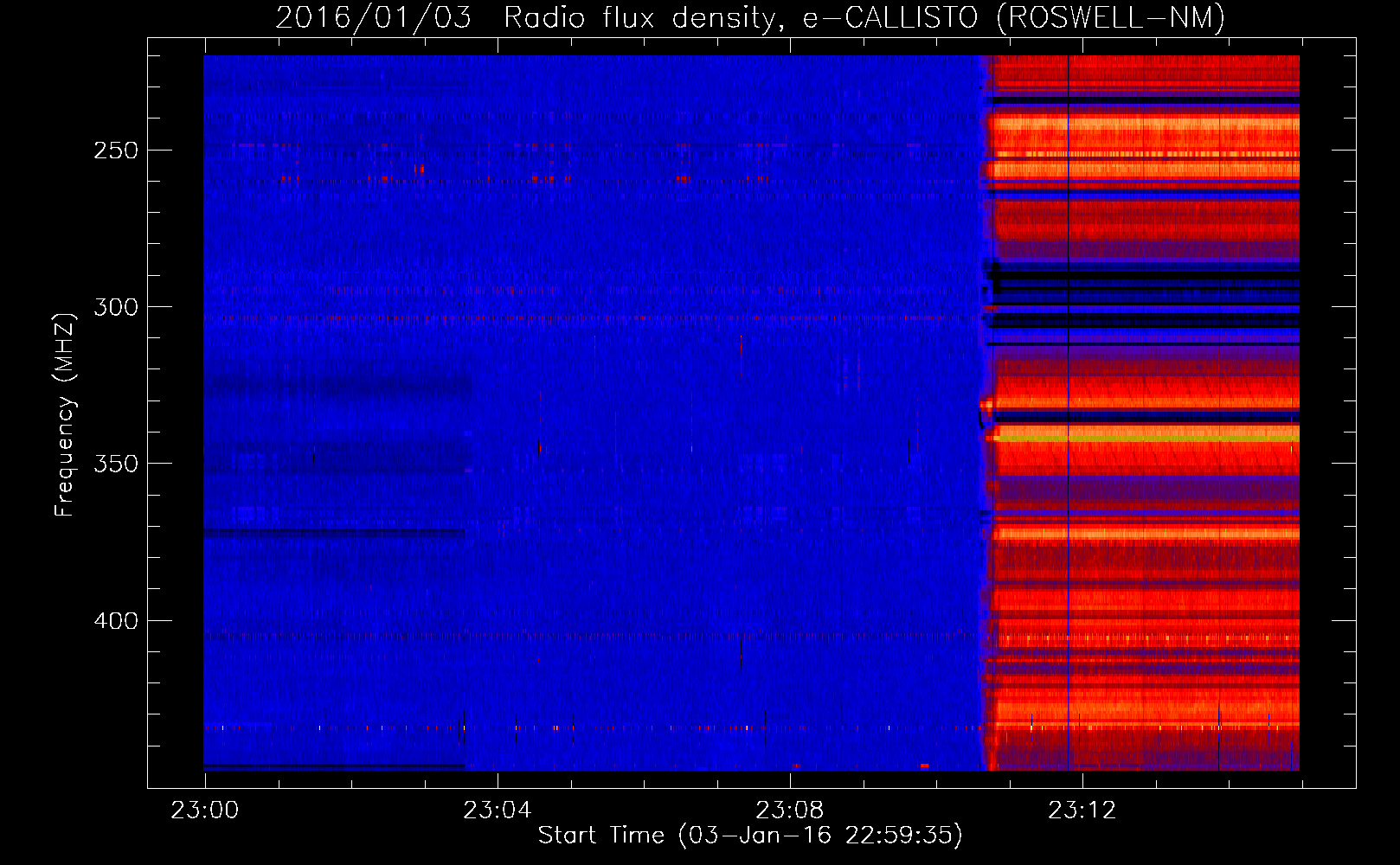Click the '23:08' time axis label
Image resolution: width=1400 pixels, height=865 pixels.
pyautogui.click(x=789, y=811)
